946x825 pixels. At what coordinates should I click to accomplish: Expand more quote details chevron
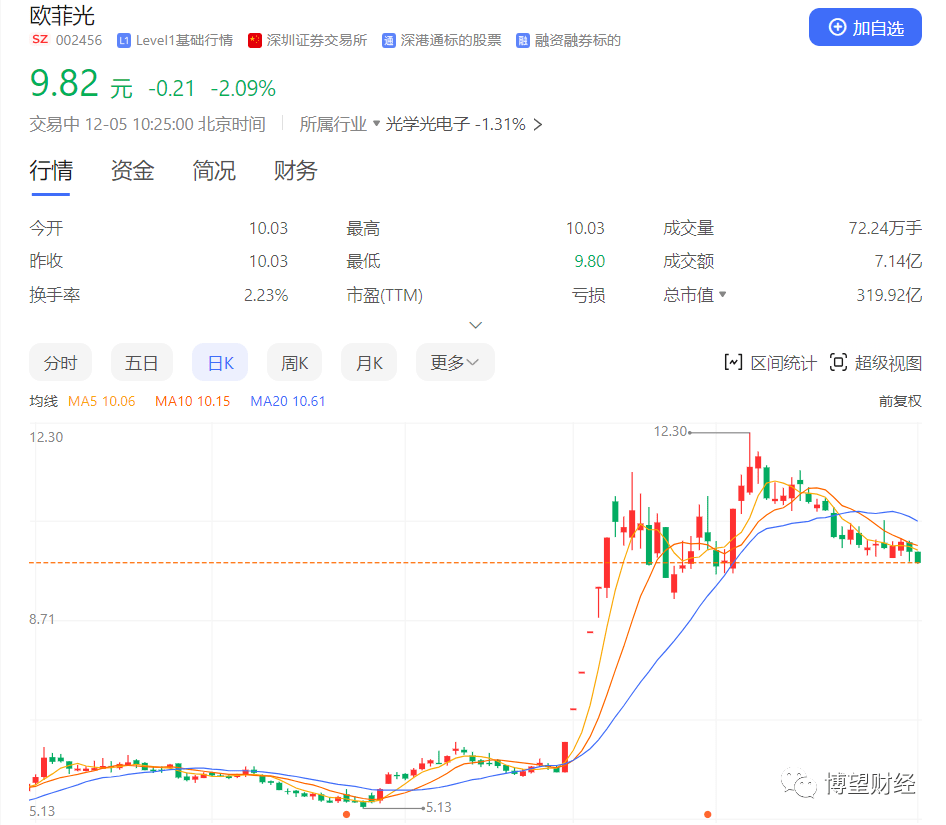pos(476,325)
